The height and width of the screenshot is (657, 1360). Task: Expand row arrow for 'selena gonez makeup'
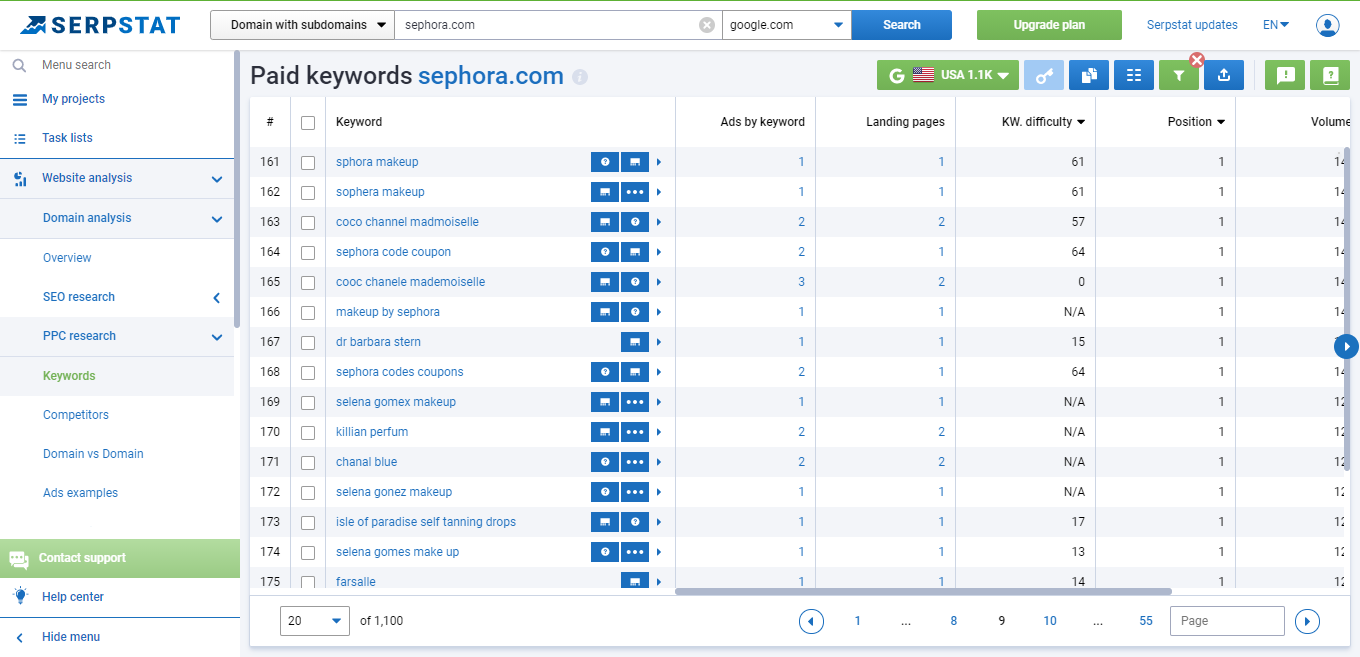(658, 492)
